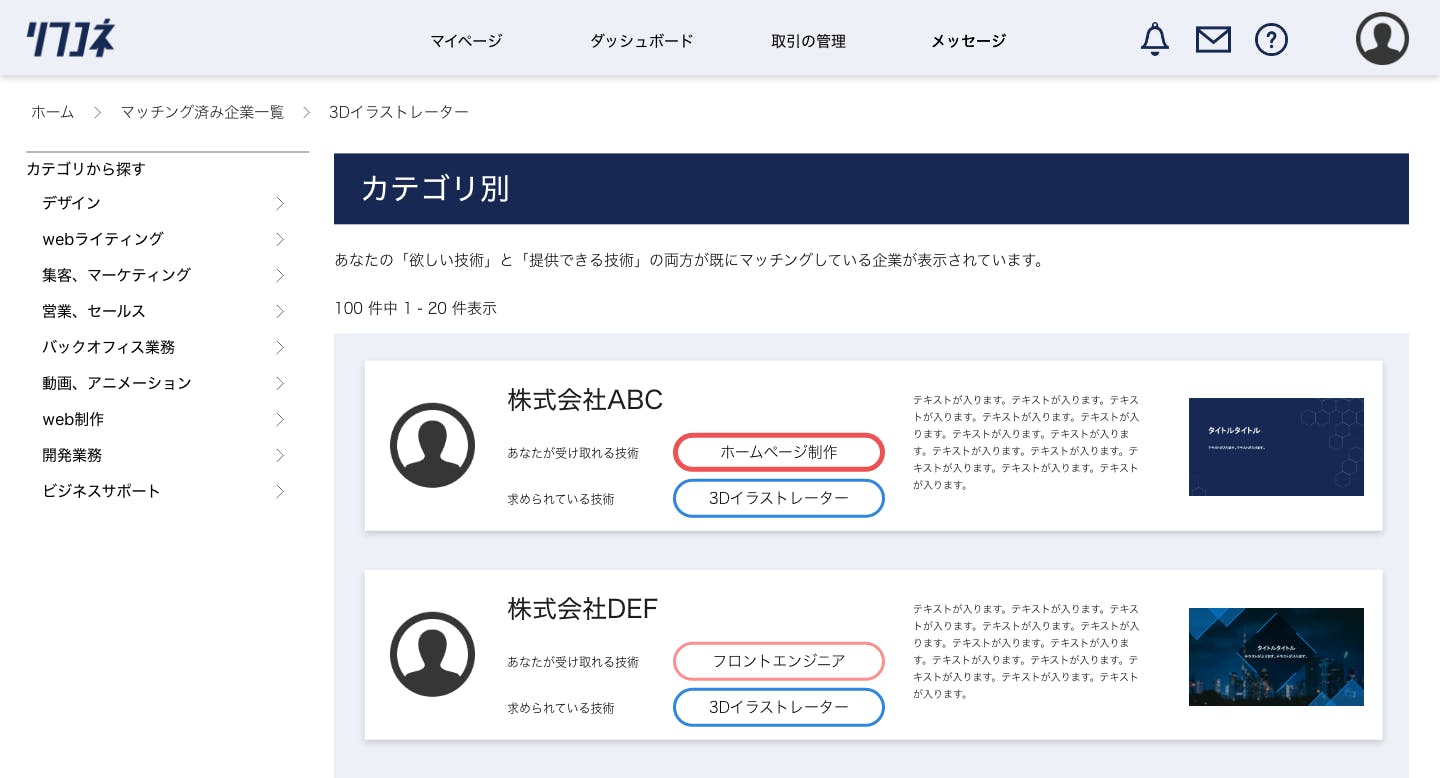Open the mail envelope icon
This screenshot has width=1440, height=778.
point(1213,39)
